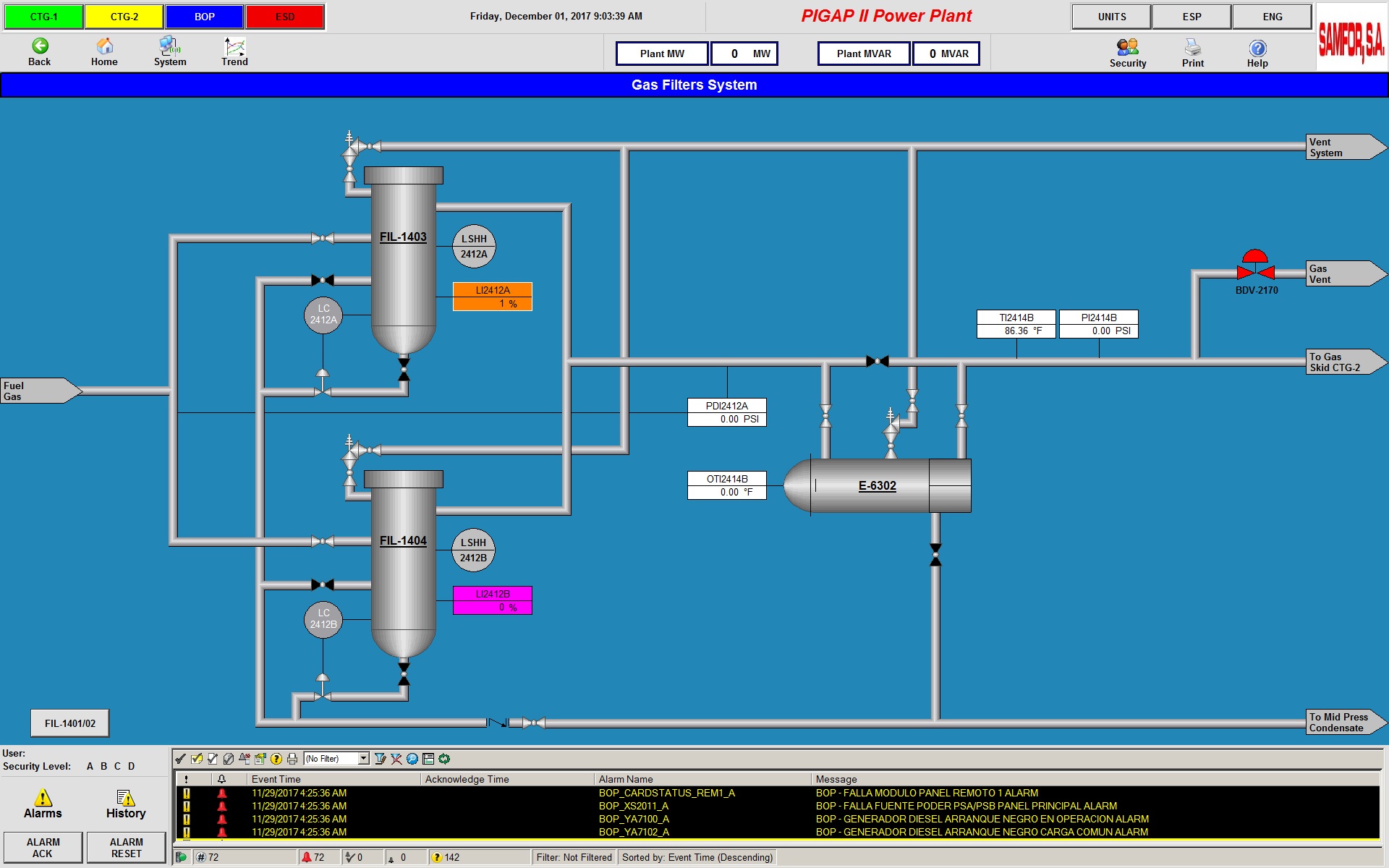
Task: Click the green refresh arrows icon
Action: pos(444,759)
